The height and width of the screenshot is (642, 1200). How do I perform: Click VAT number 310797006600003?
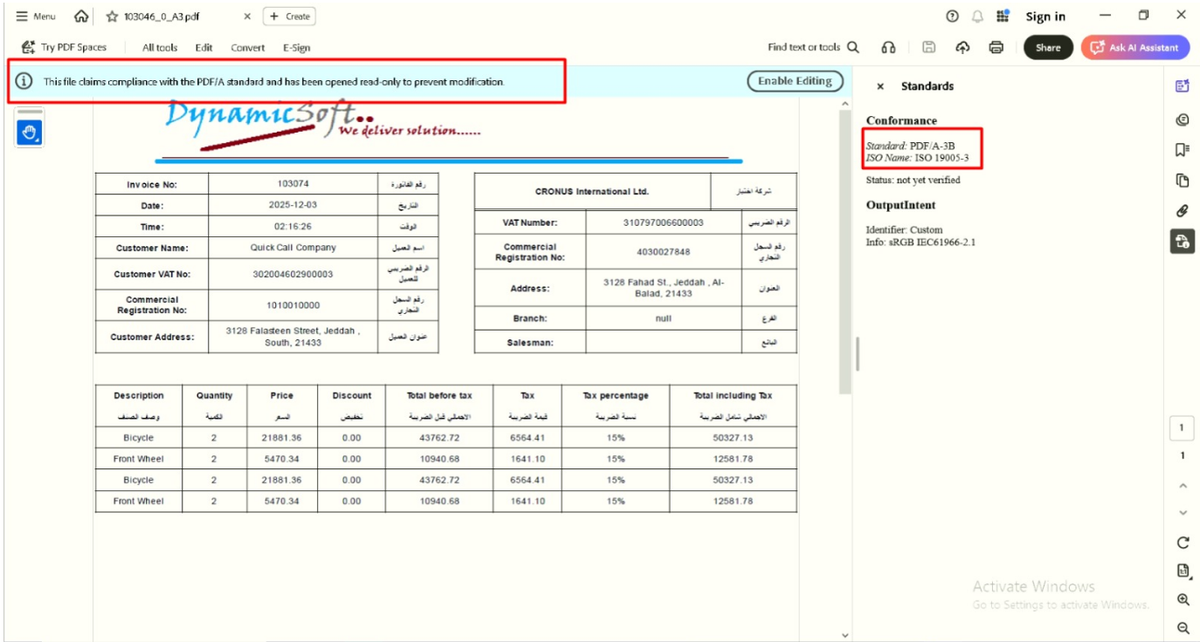[x=663, y=222]
